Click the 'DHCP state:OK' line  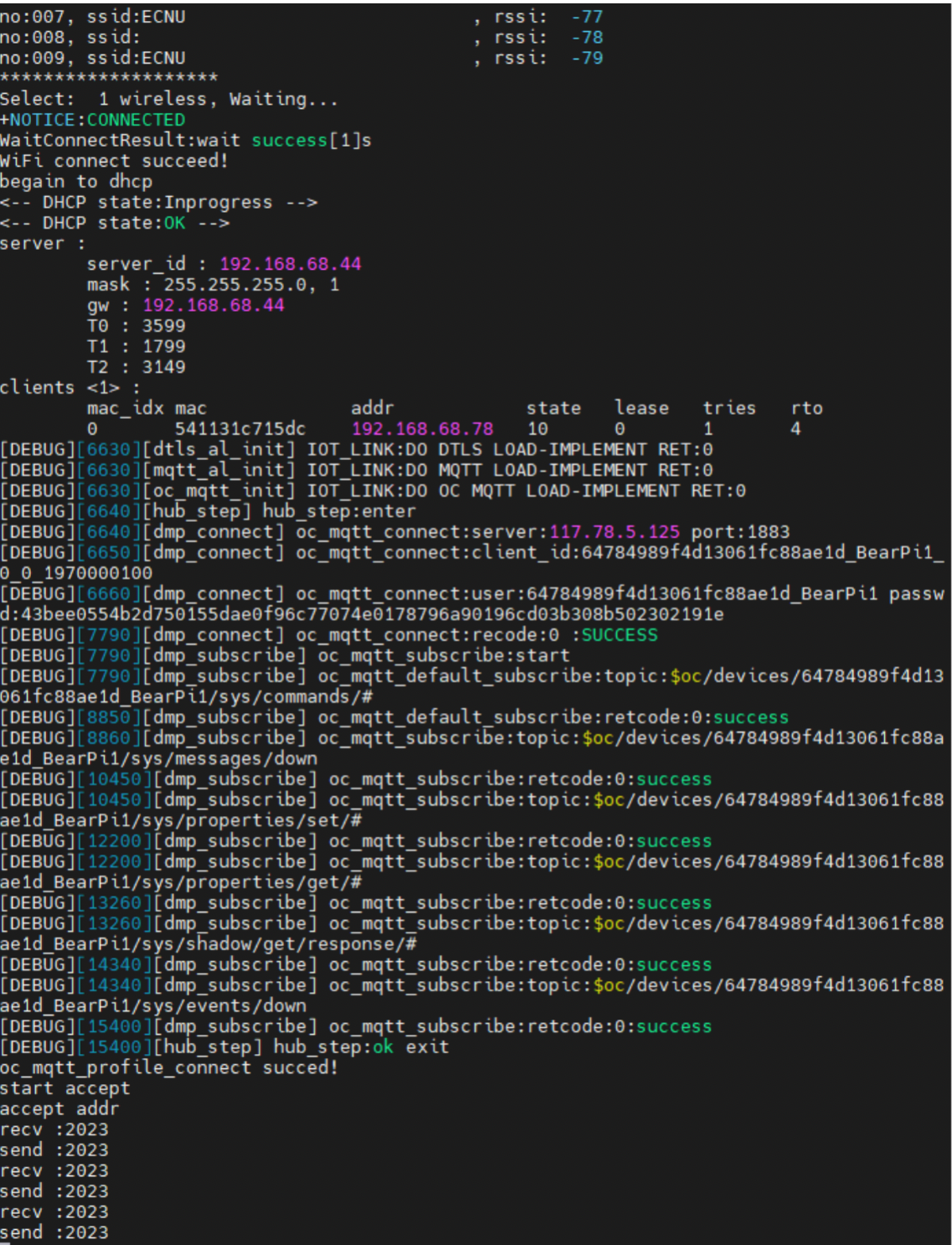[x=115, y=223]
